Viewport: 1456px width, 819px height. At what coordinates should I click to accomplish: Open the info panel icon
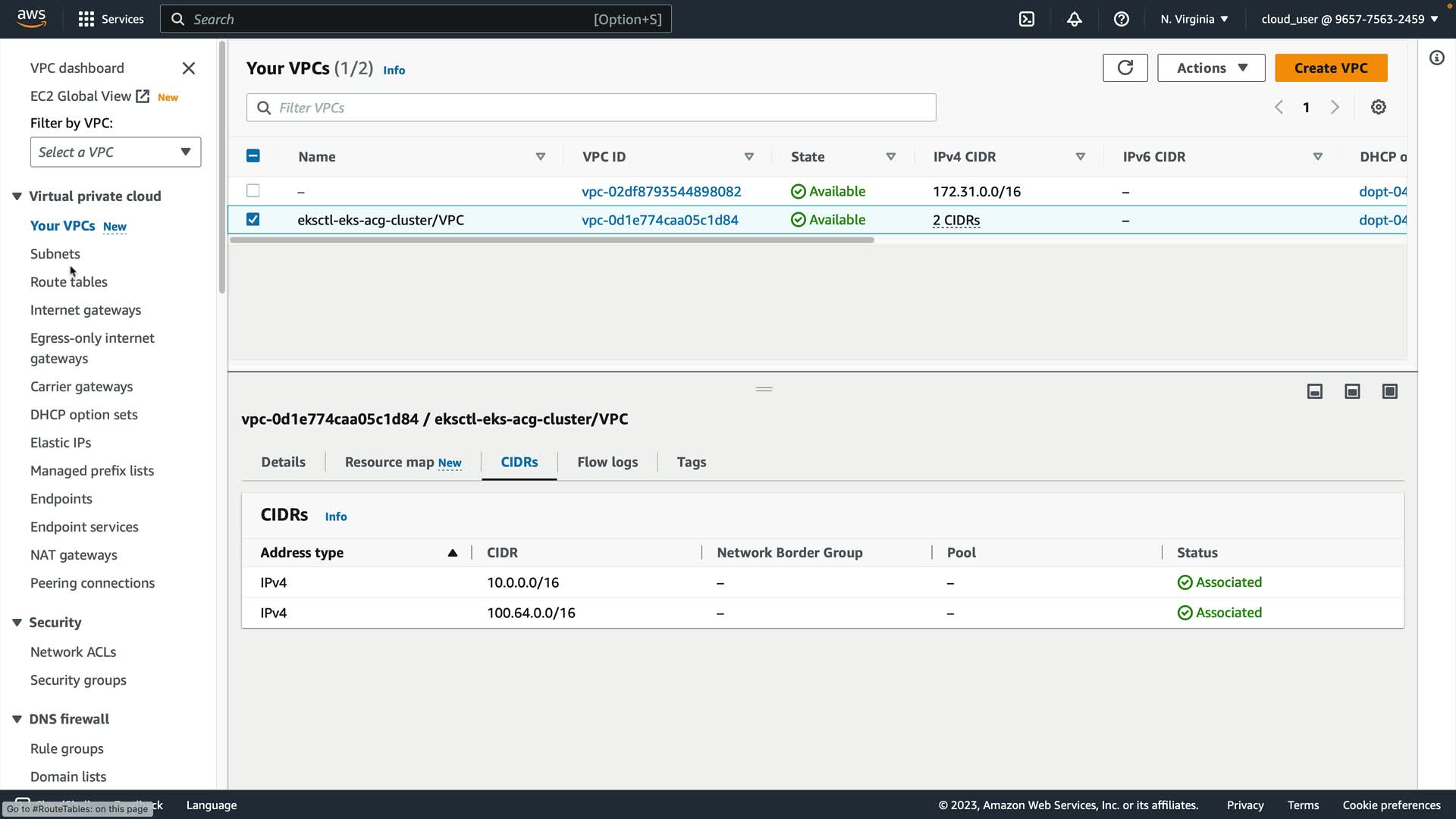pyautogui.click(x=1436, y=58)
